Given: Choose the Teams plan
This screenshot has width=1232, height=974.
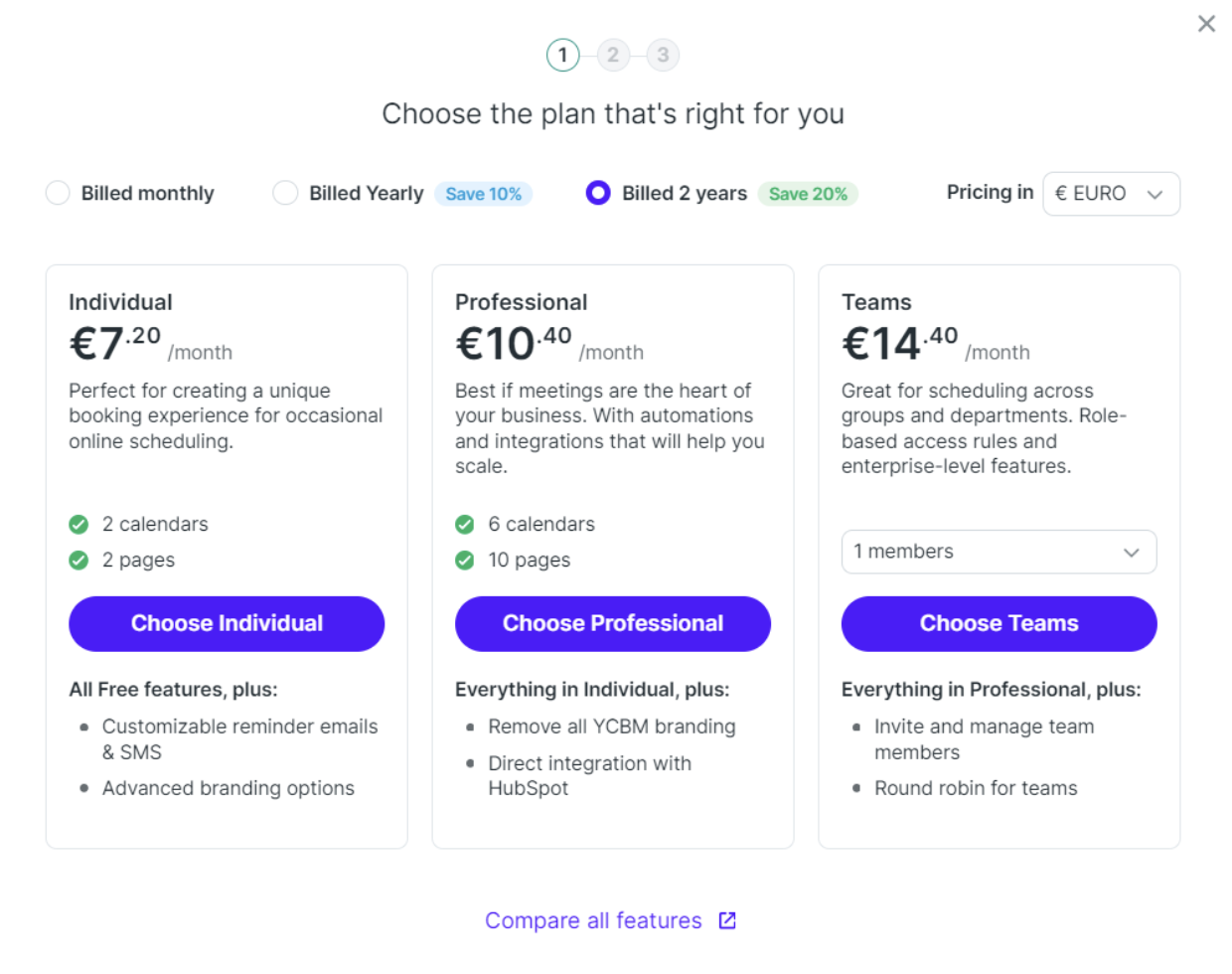Looking at the screenshot, I should [999, 624].
